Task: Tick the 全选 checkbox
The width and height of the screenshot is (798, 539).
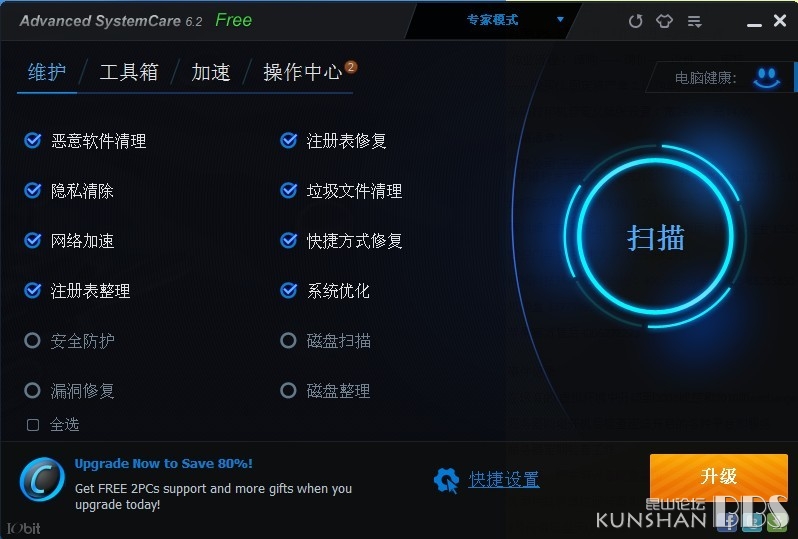Action: [x=33, y=424]
